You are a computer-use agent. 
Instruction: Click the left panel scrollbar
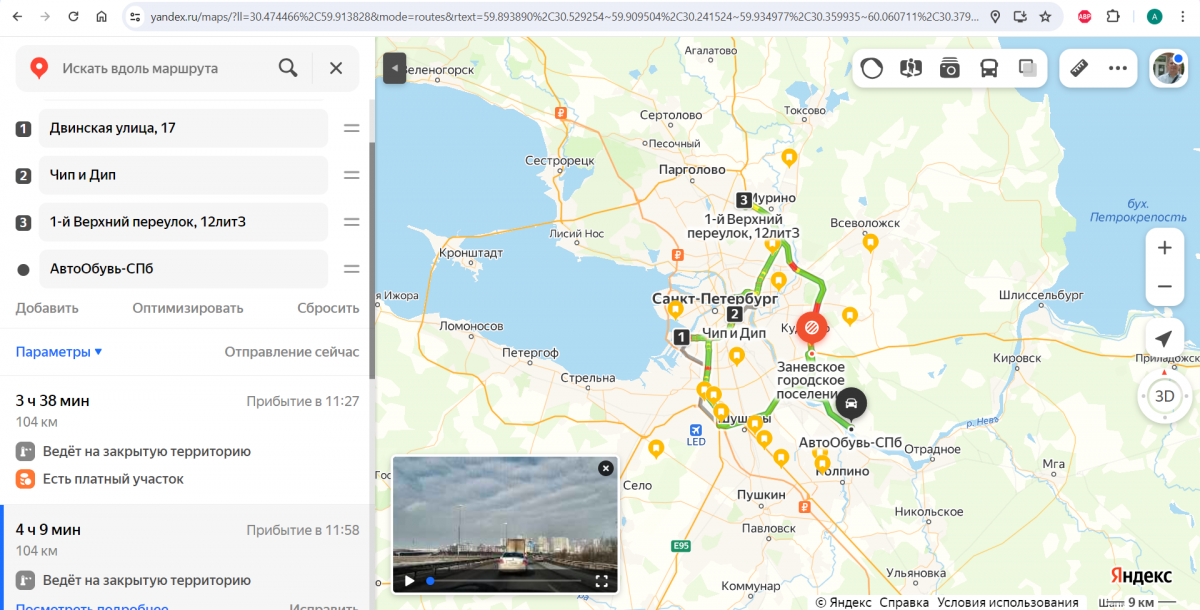pos(372,260)
